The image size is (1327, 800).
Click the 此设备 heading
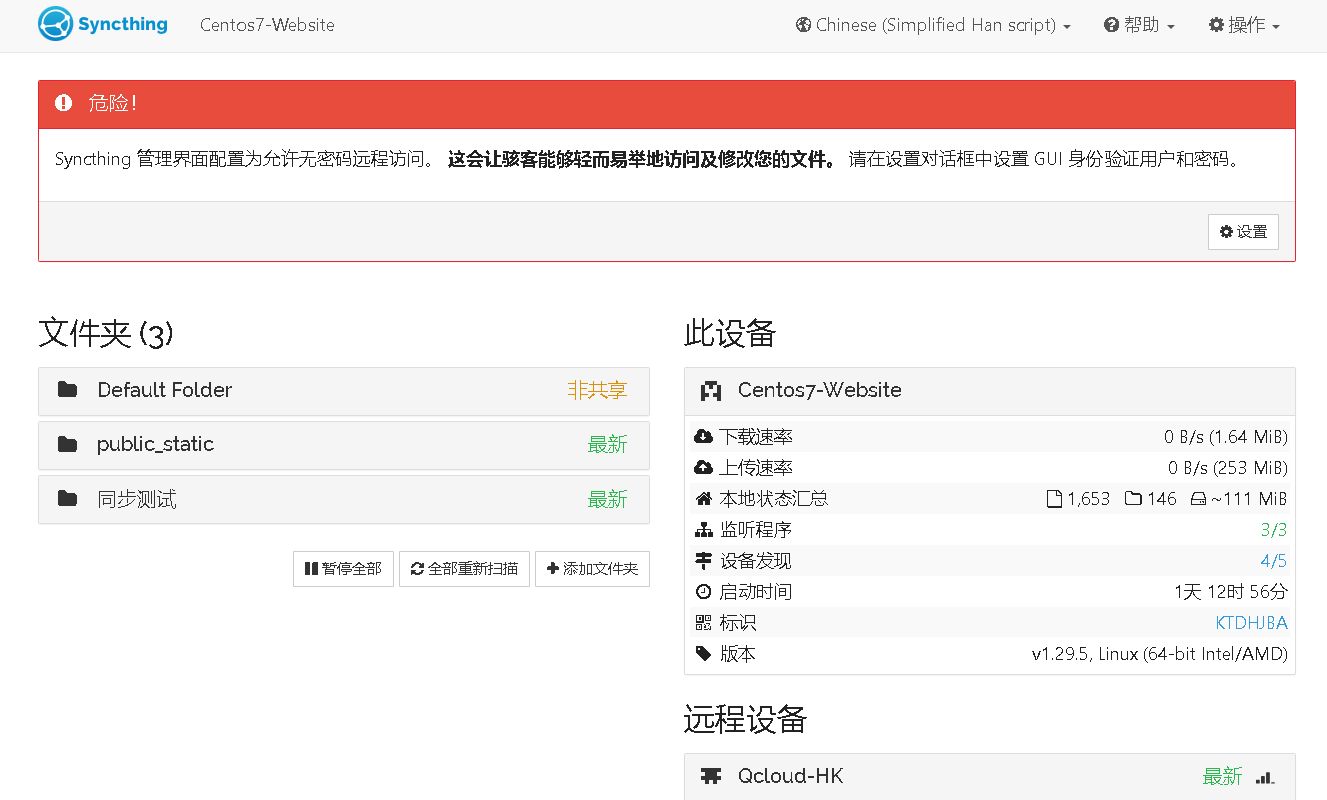pos(730,333)
